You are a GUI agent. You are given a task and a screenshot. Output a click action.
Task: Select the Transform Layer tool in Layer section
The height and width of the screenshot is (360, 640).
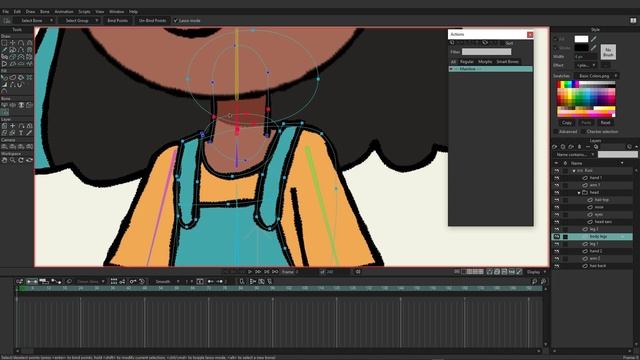(4, 126)
